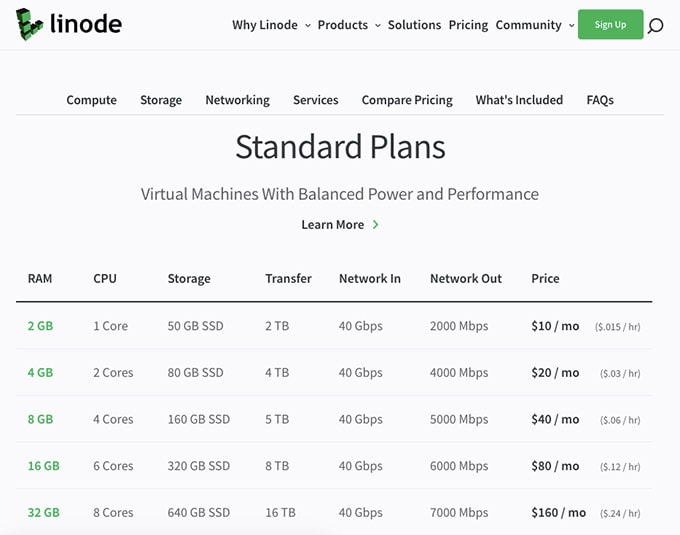Select the 8 GB plan link
Image resolution: width=680 pixels, height=535 pixels.
[40, 420]
